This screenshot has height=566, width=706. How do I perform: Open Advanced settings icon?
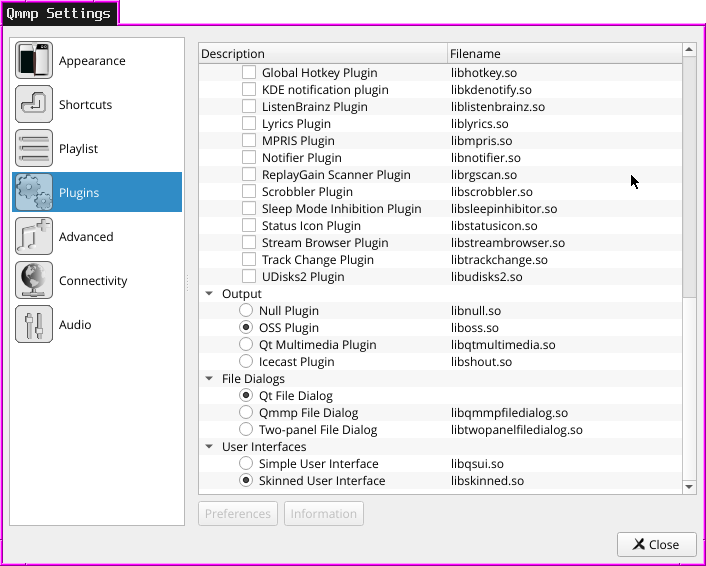pyautogui.click(x=34, y=237)
